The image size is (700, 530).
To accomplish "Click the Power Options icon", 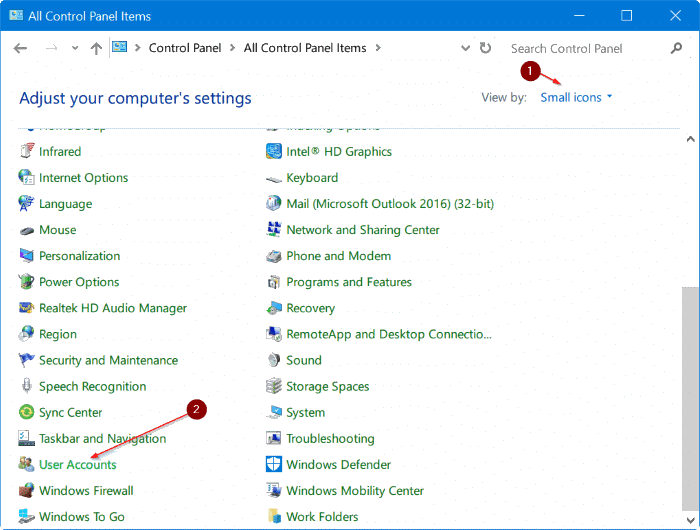I will click(27, 282).
